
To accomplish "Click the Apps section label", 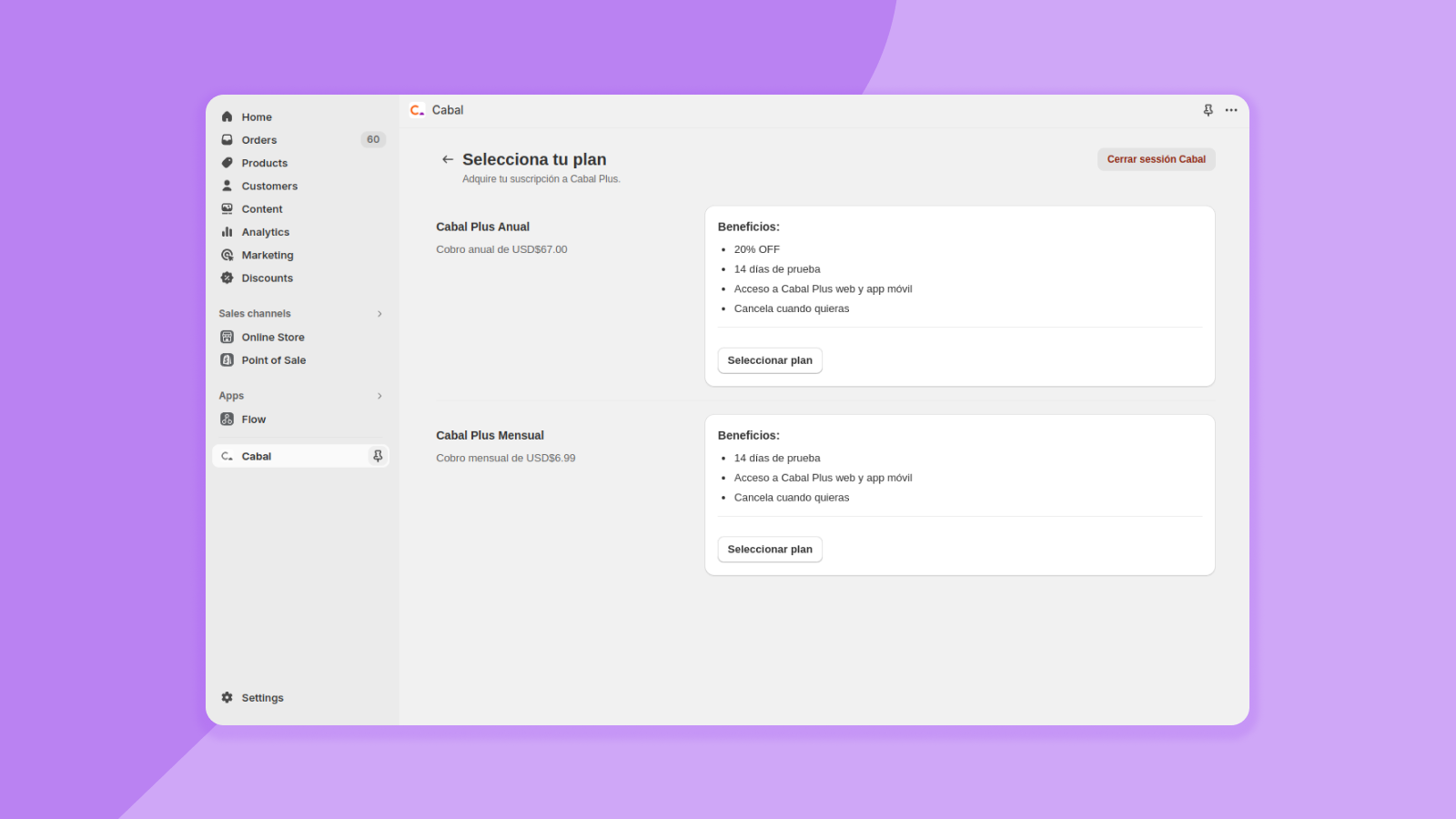I will pyautogui.click(x=231, y=396).
